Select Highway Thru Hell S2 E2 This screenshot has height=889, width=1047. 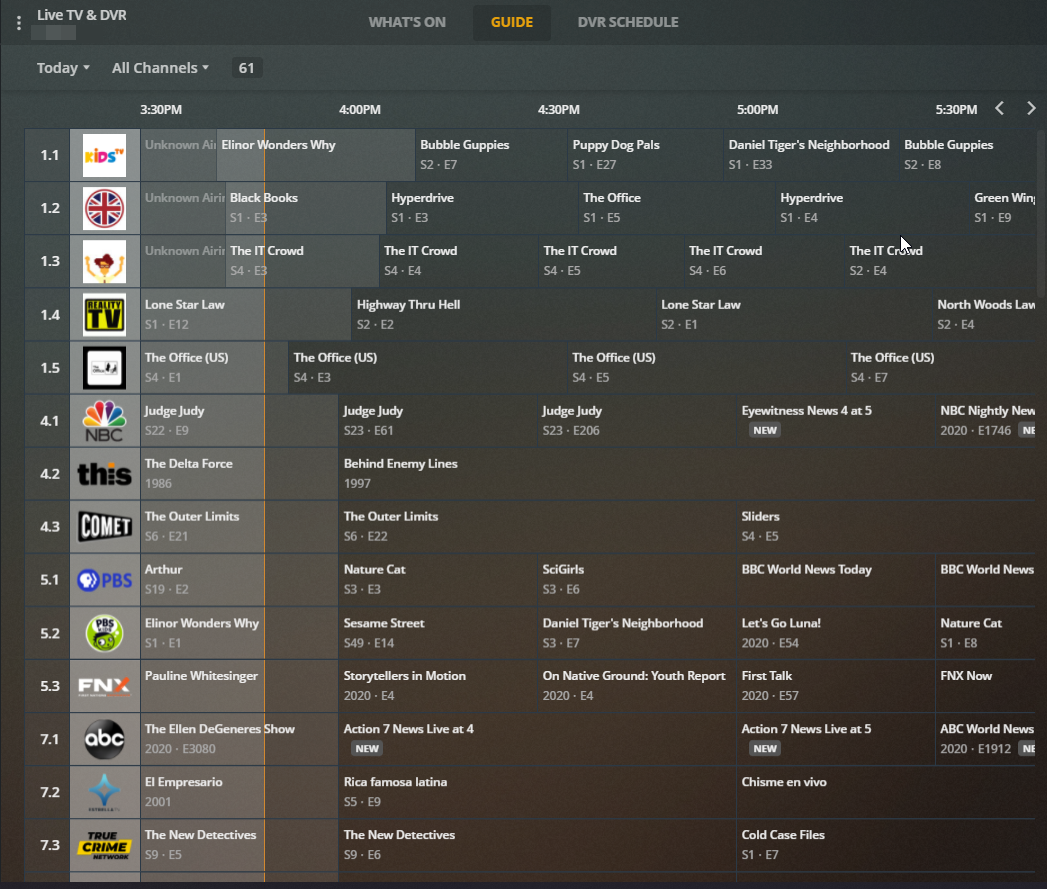(x=504, y=314)
